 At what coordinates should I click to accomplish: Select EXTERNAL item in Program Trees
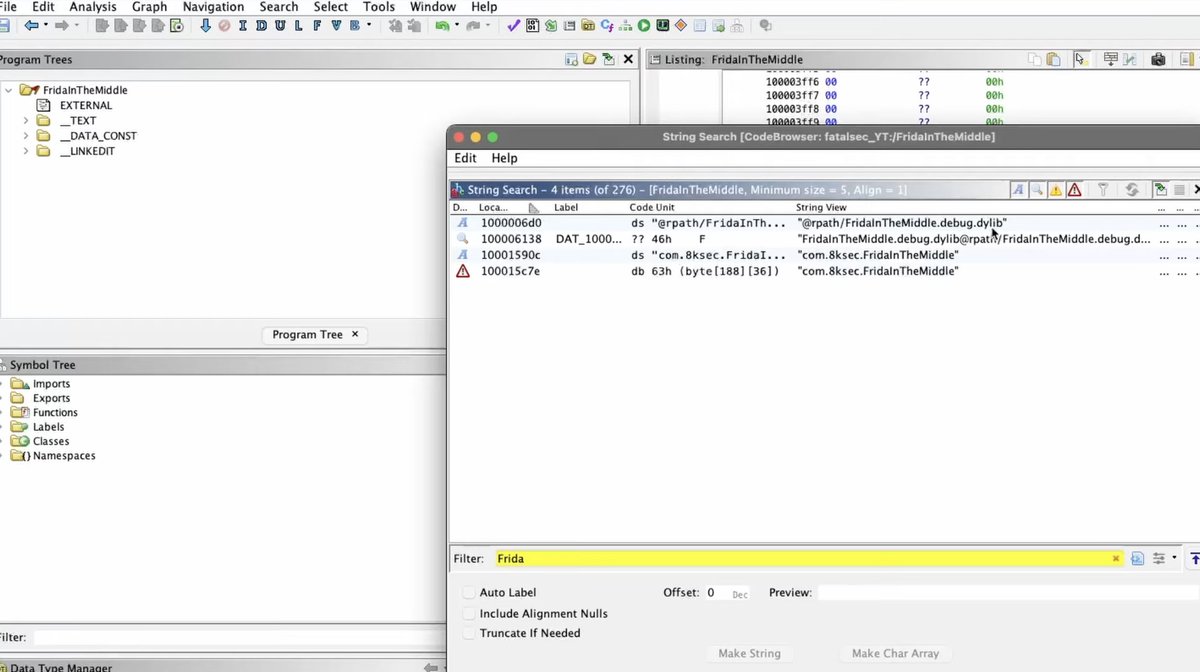click(86, 105)
